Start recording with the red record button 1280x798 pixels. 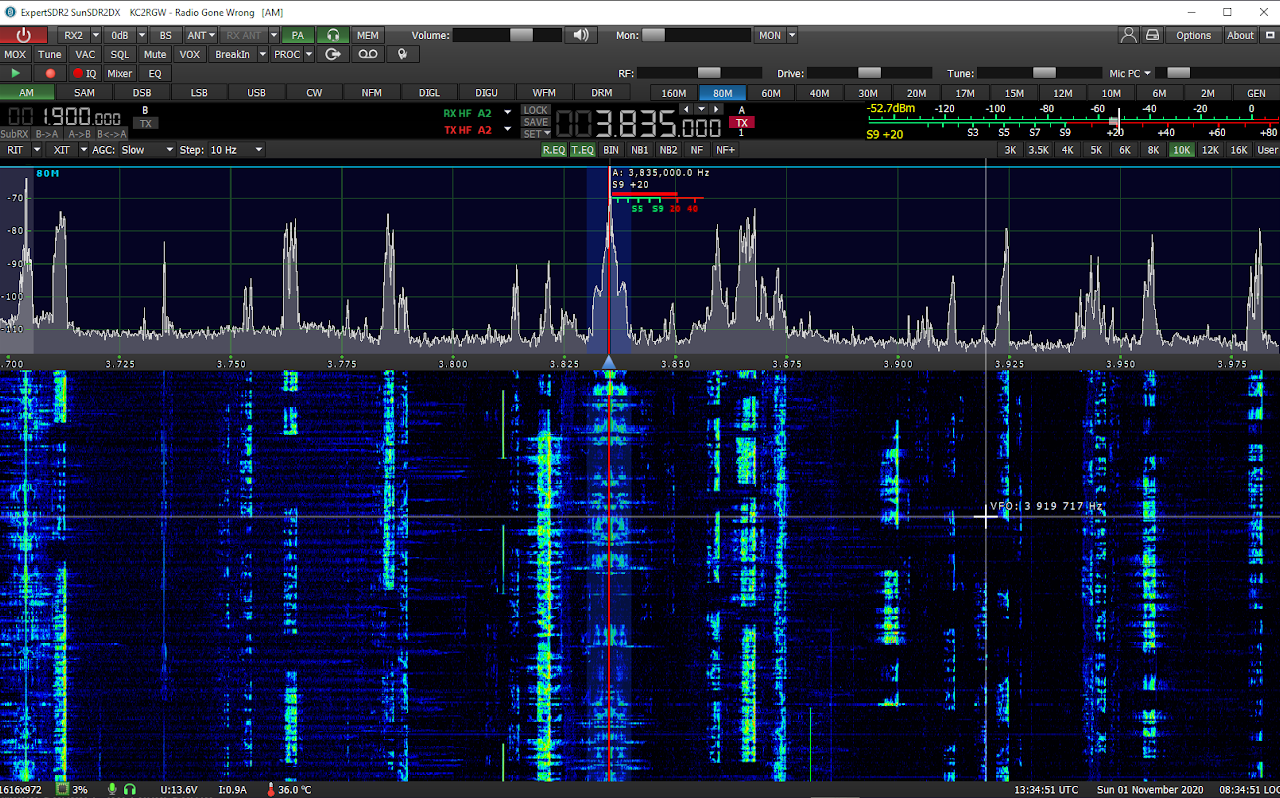pyautogui.click(x=49, y=73)
